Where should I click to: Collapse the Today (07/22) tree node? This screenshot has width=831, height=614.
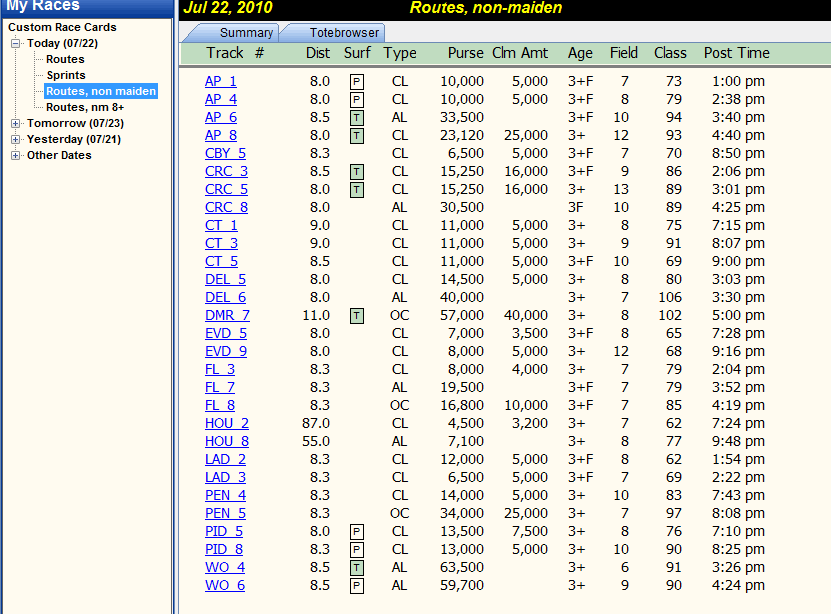coord(15,43)
